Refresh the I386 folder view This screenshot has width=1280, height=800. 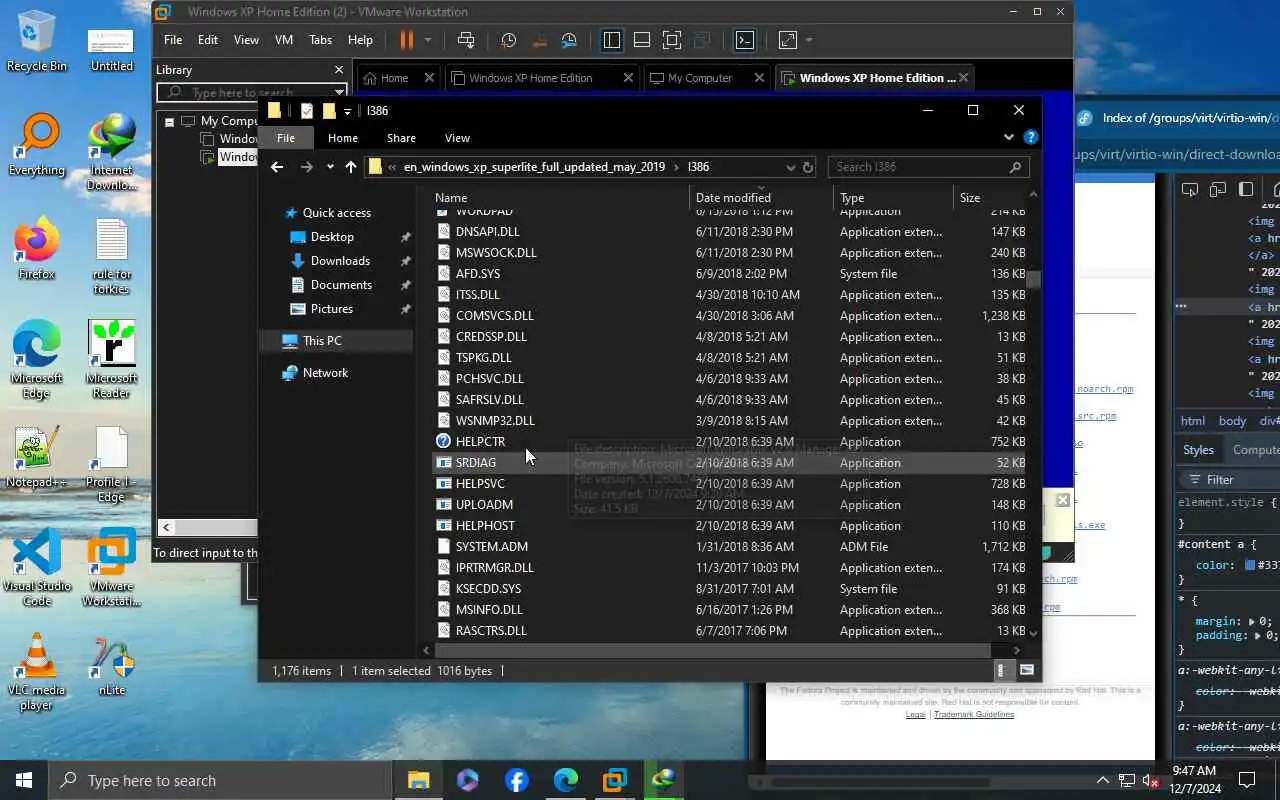[808, 167]
